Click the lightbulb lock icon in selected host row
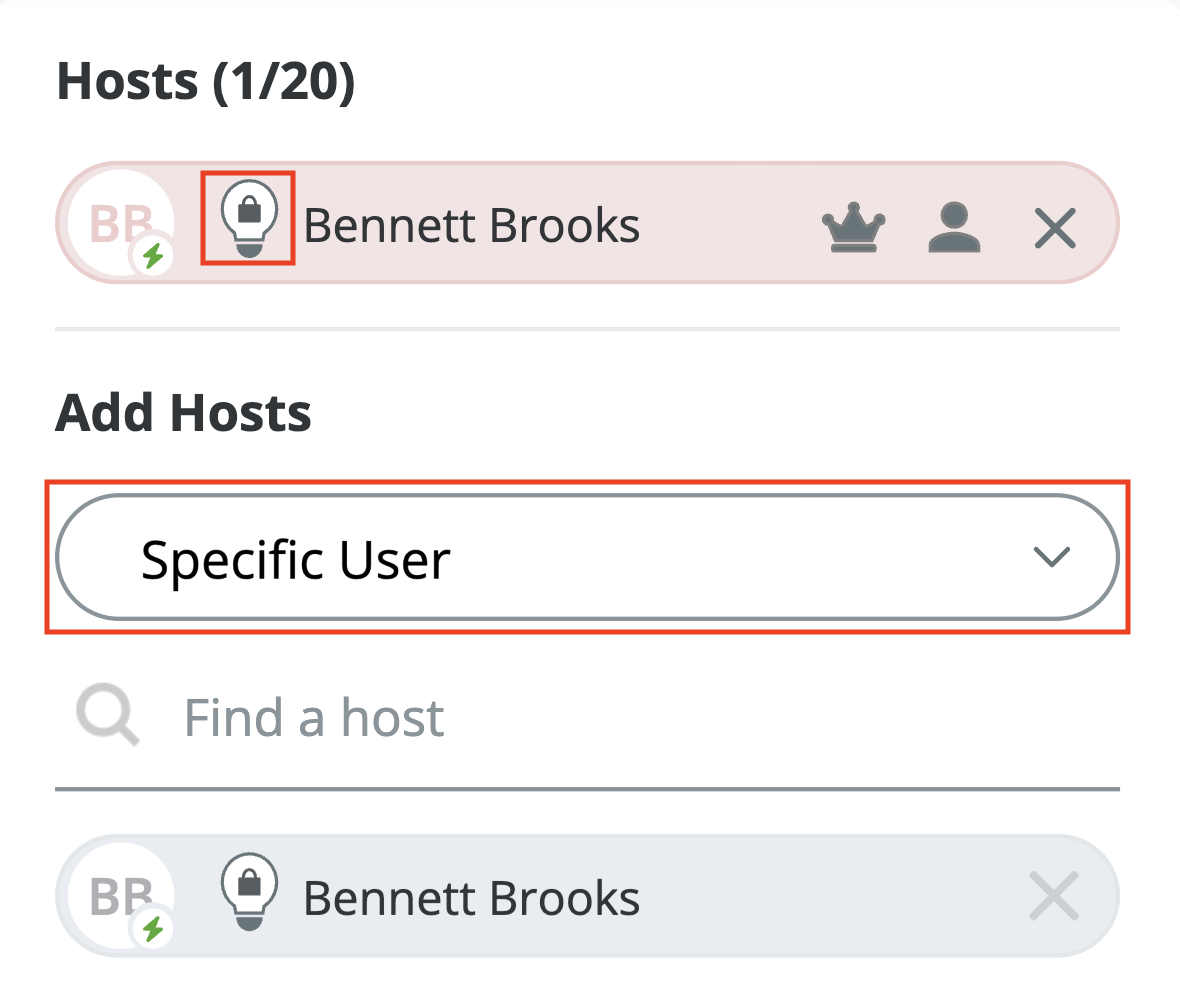Image resolution: width=1180 pixels, height=1008 pixels. point(248,218)
